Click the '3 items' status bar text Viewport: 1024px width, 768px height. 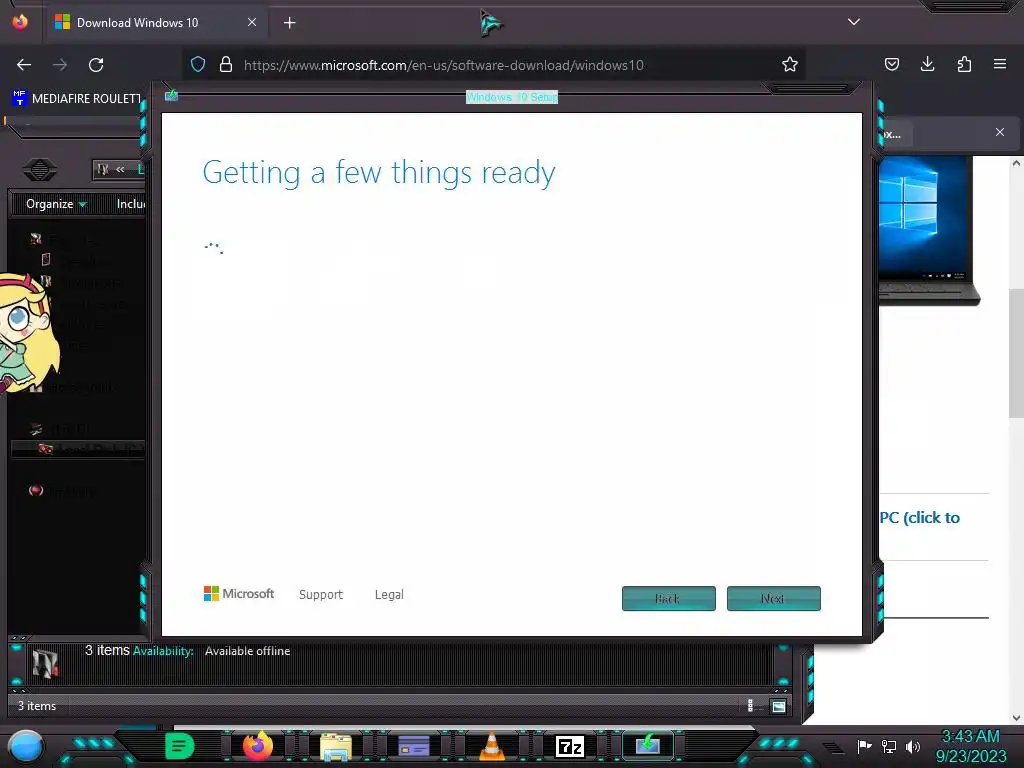(37, 706)
